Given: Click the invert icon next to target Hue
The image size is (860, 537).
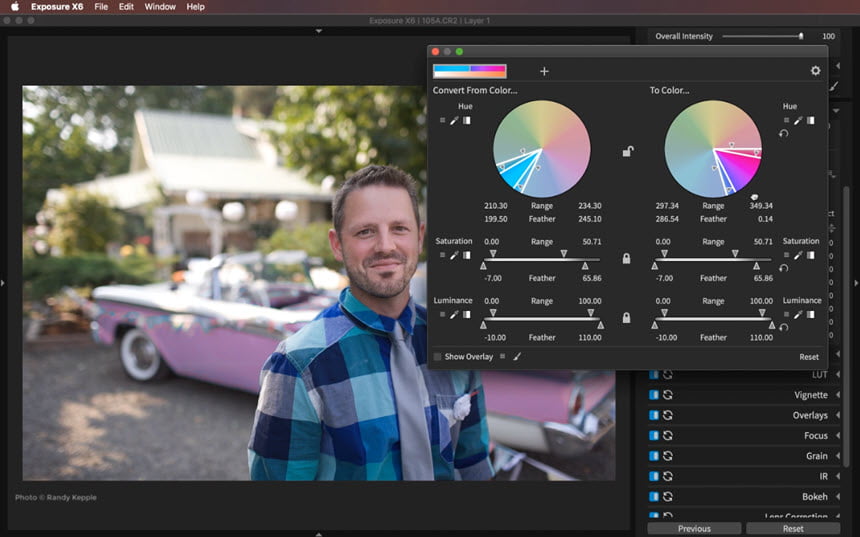Looking at the screenshot, I should [x=811, y=121].
